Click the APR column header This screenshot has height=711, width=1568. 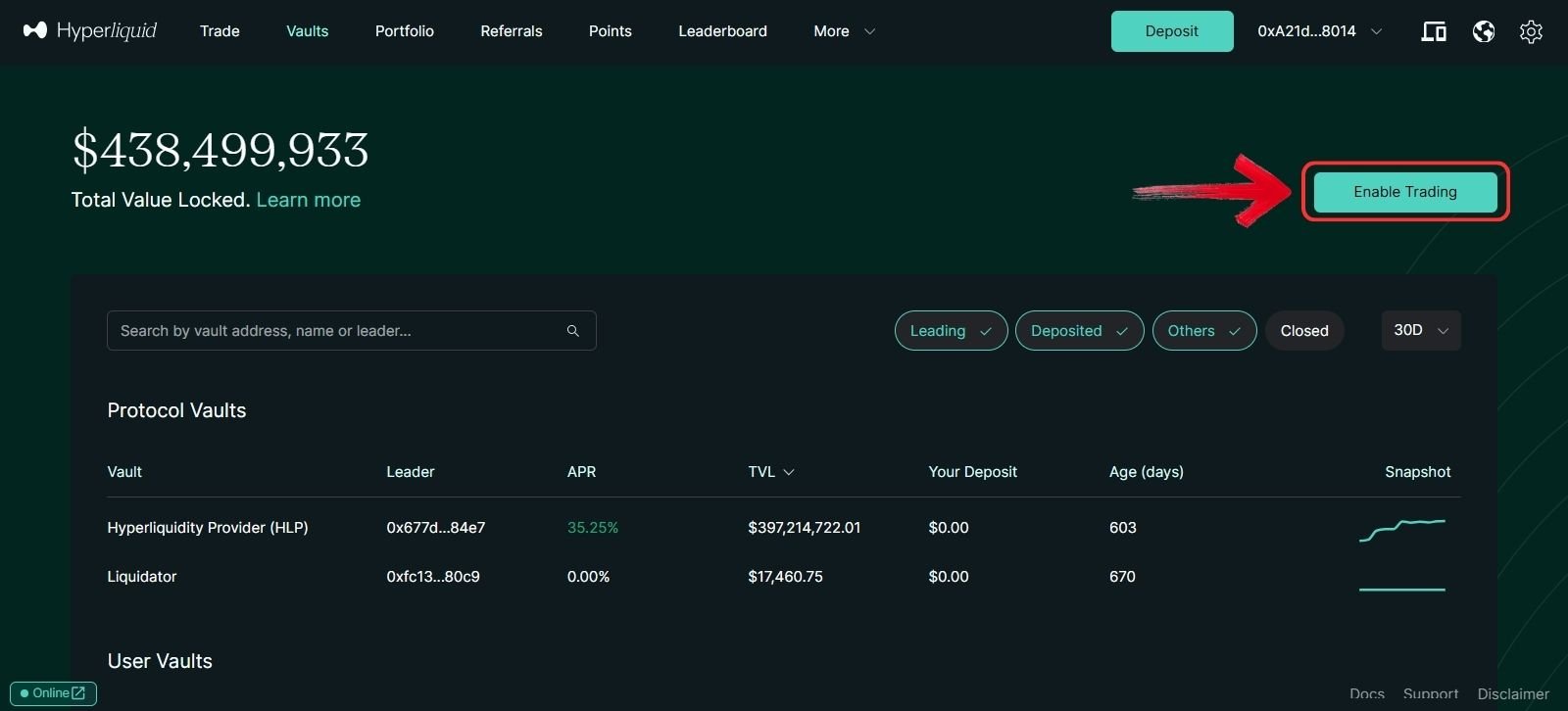point(581,472)
